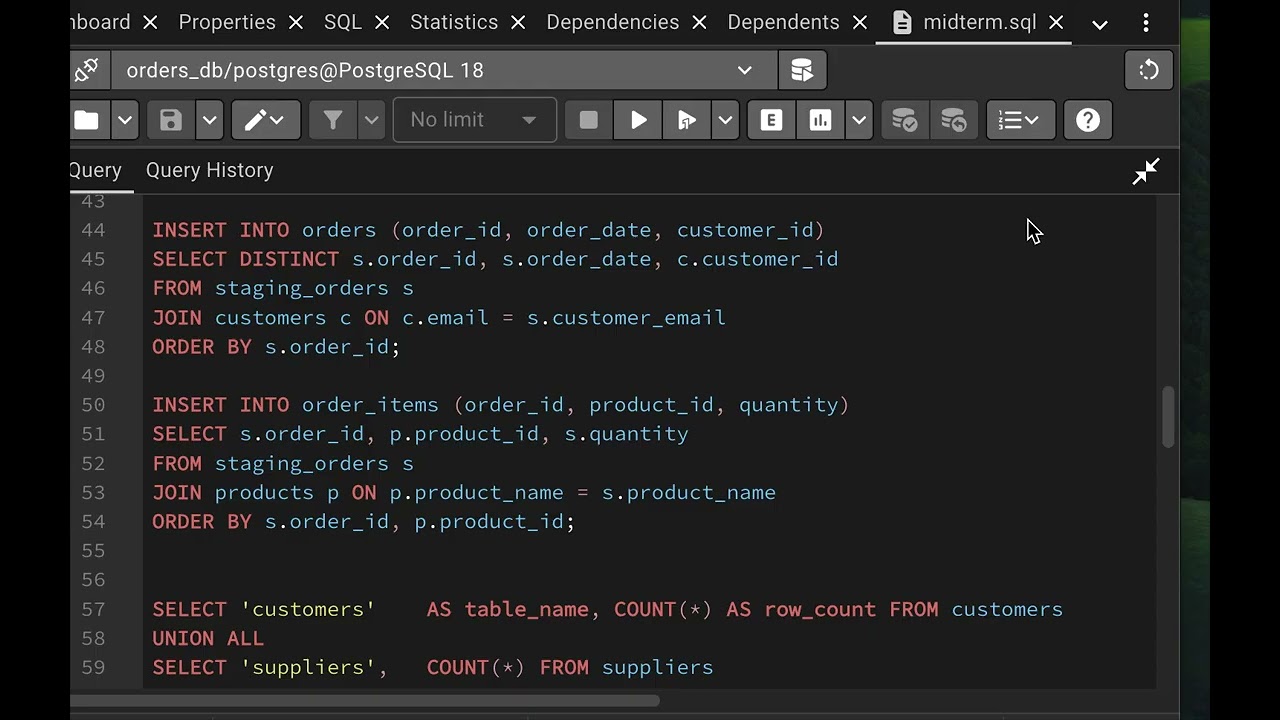
Task: Expand the Filter options dropdown arrow
Action: pos(371,120)
